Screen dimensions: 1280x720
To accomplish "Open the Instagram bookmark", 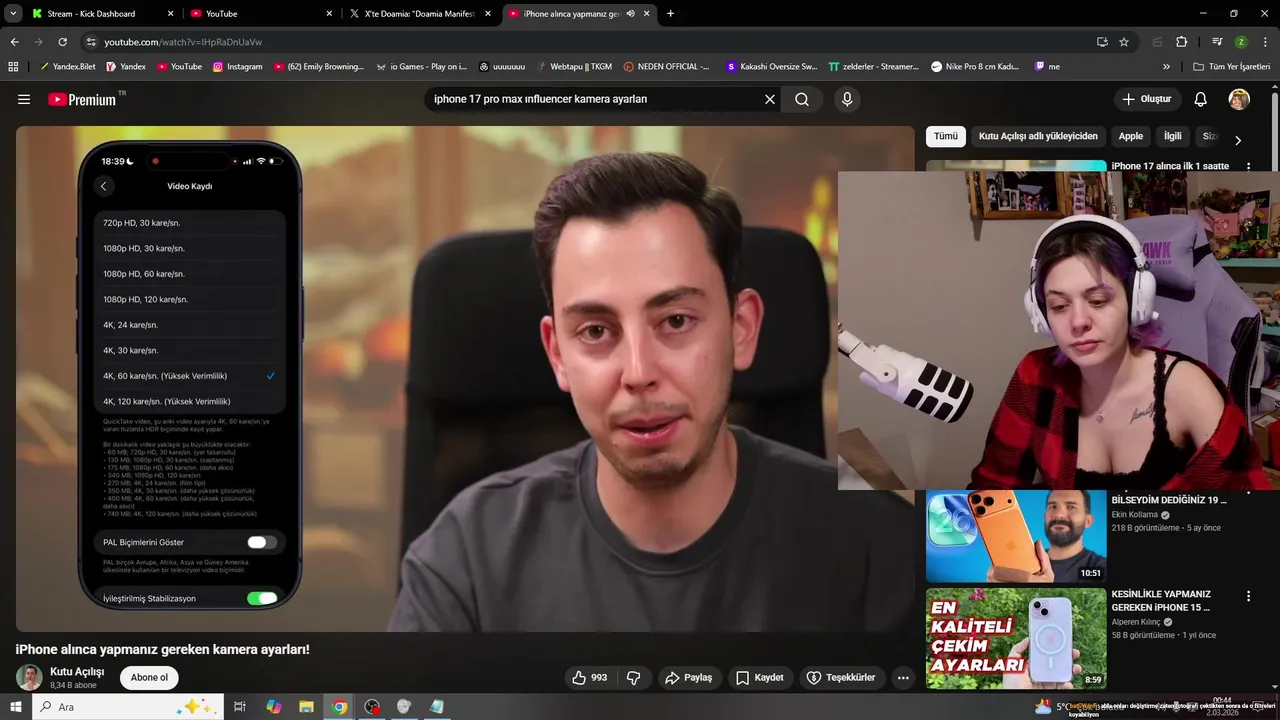I will tap(237, 67).
